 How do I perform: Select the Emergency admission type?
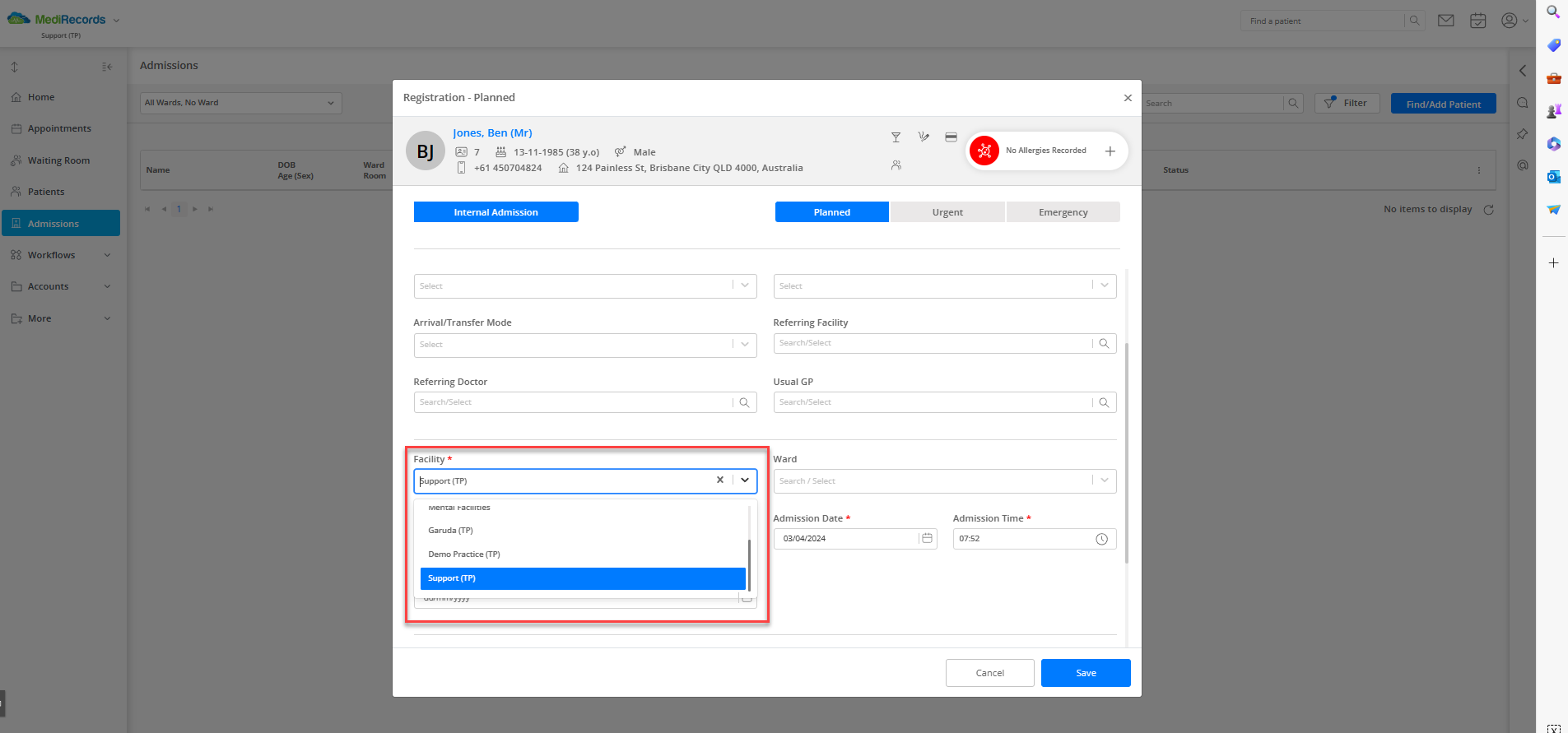1063,212
